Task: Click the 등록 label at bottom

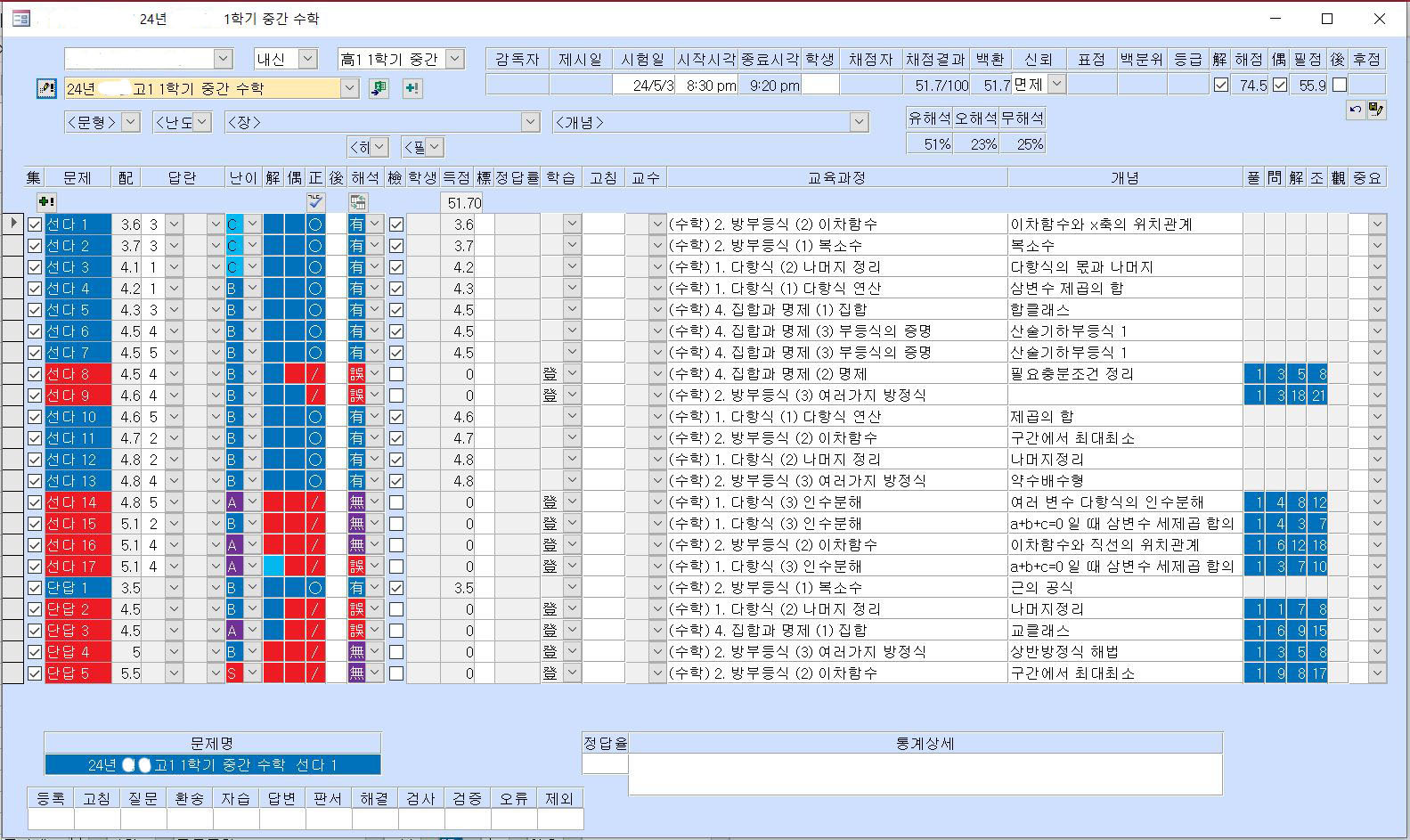Action: (x=51, y=798)
